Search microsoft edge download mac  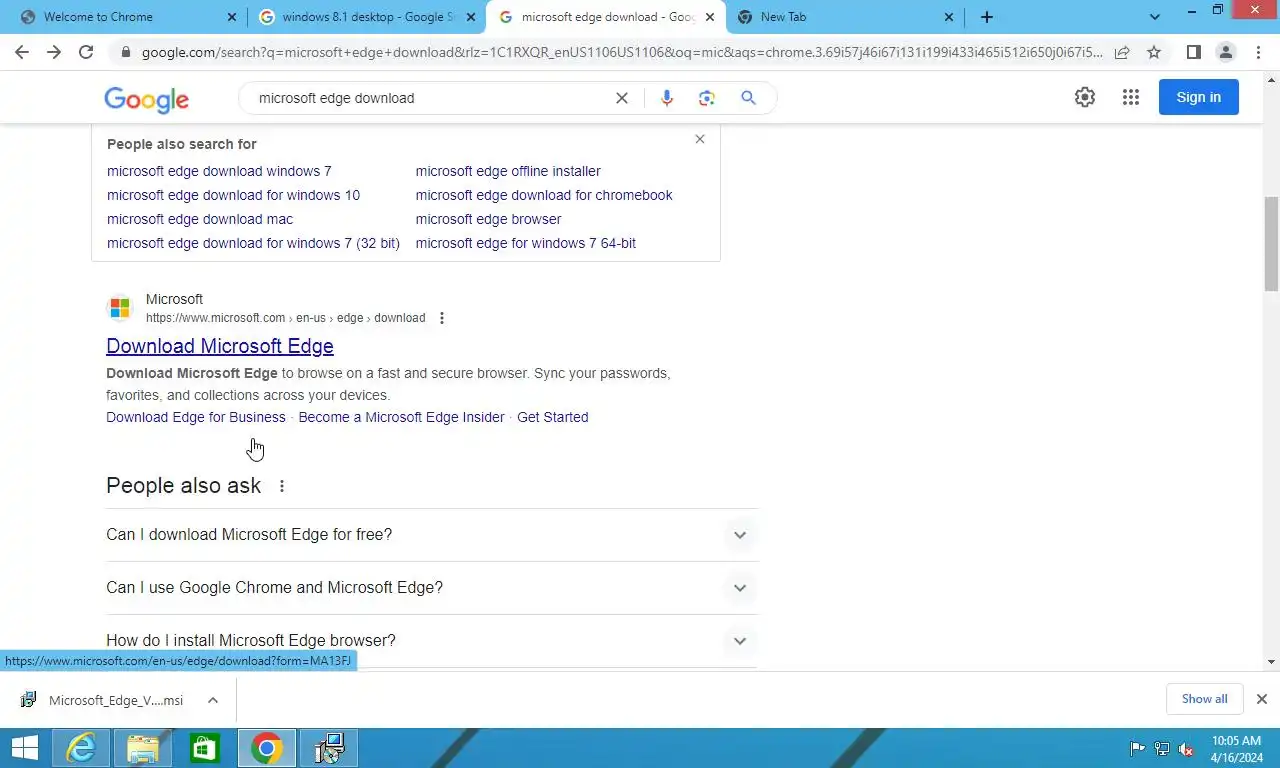[200, 219]
